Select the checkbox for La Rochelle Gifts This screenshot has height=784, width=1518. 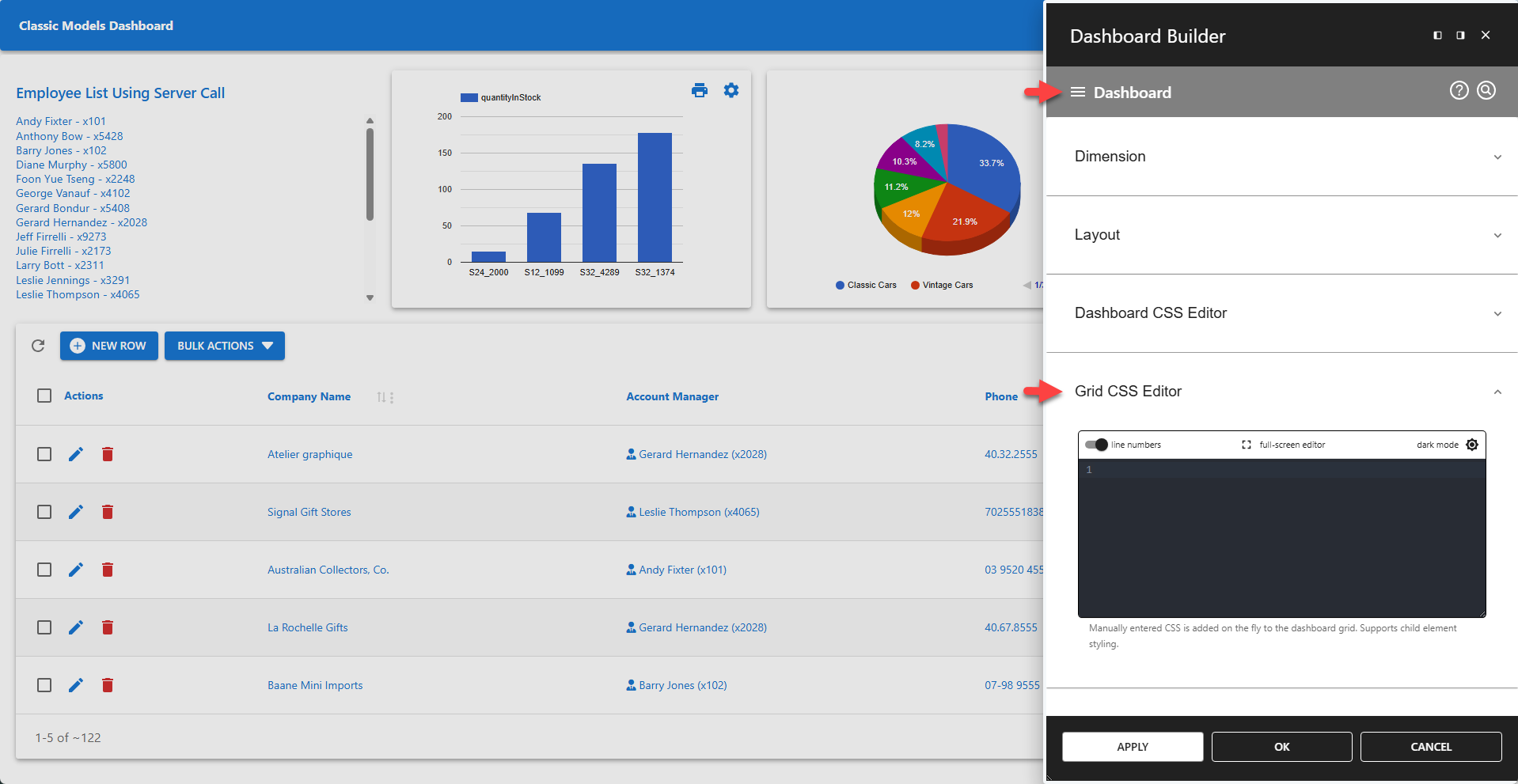click(x=44, y=627)
